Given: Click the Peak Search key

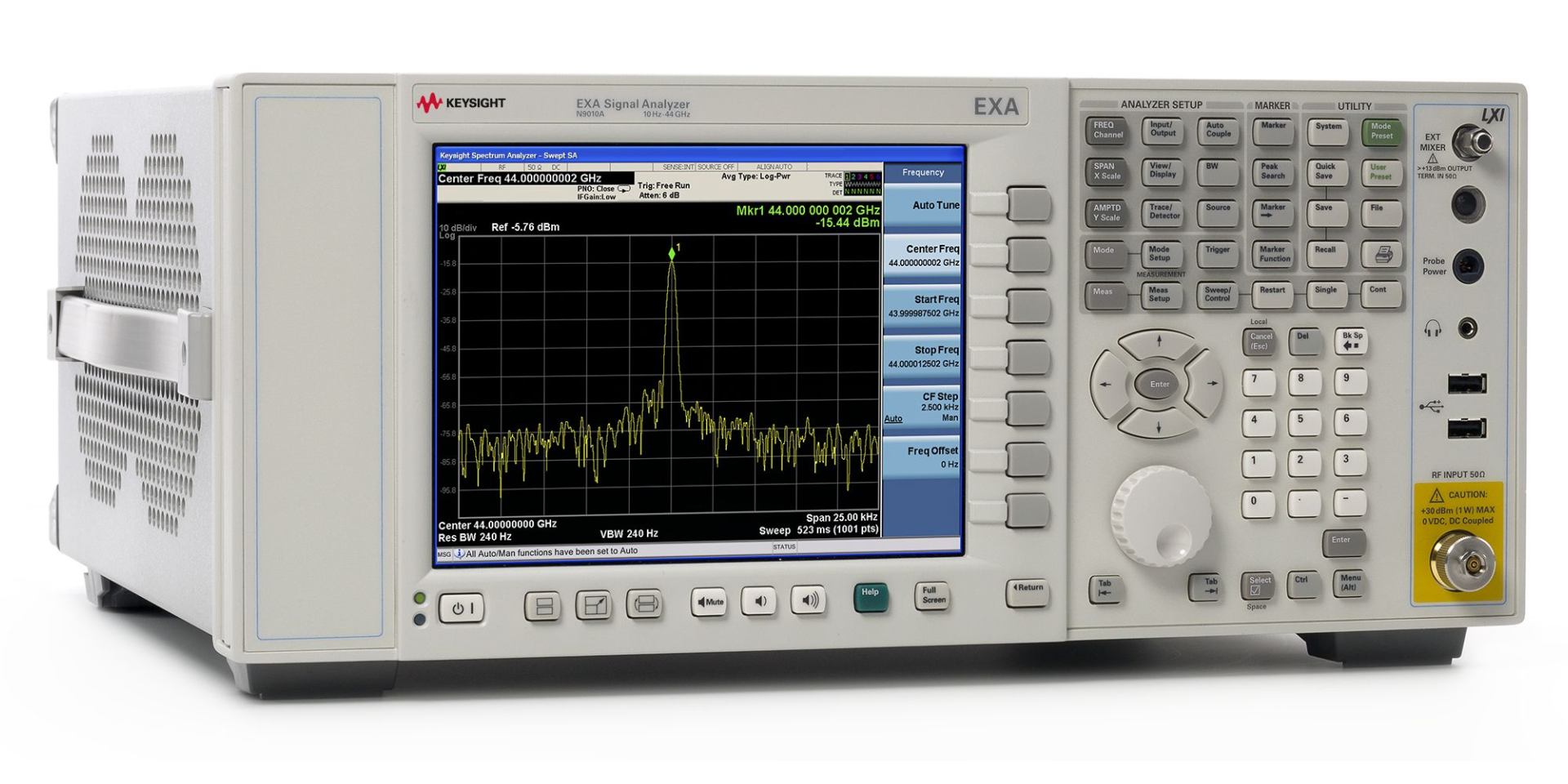Looking at the screenshot, I should click(1272, 172).
